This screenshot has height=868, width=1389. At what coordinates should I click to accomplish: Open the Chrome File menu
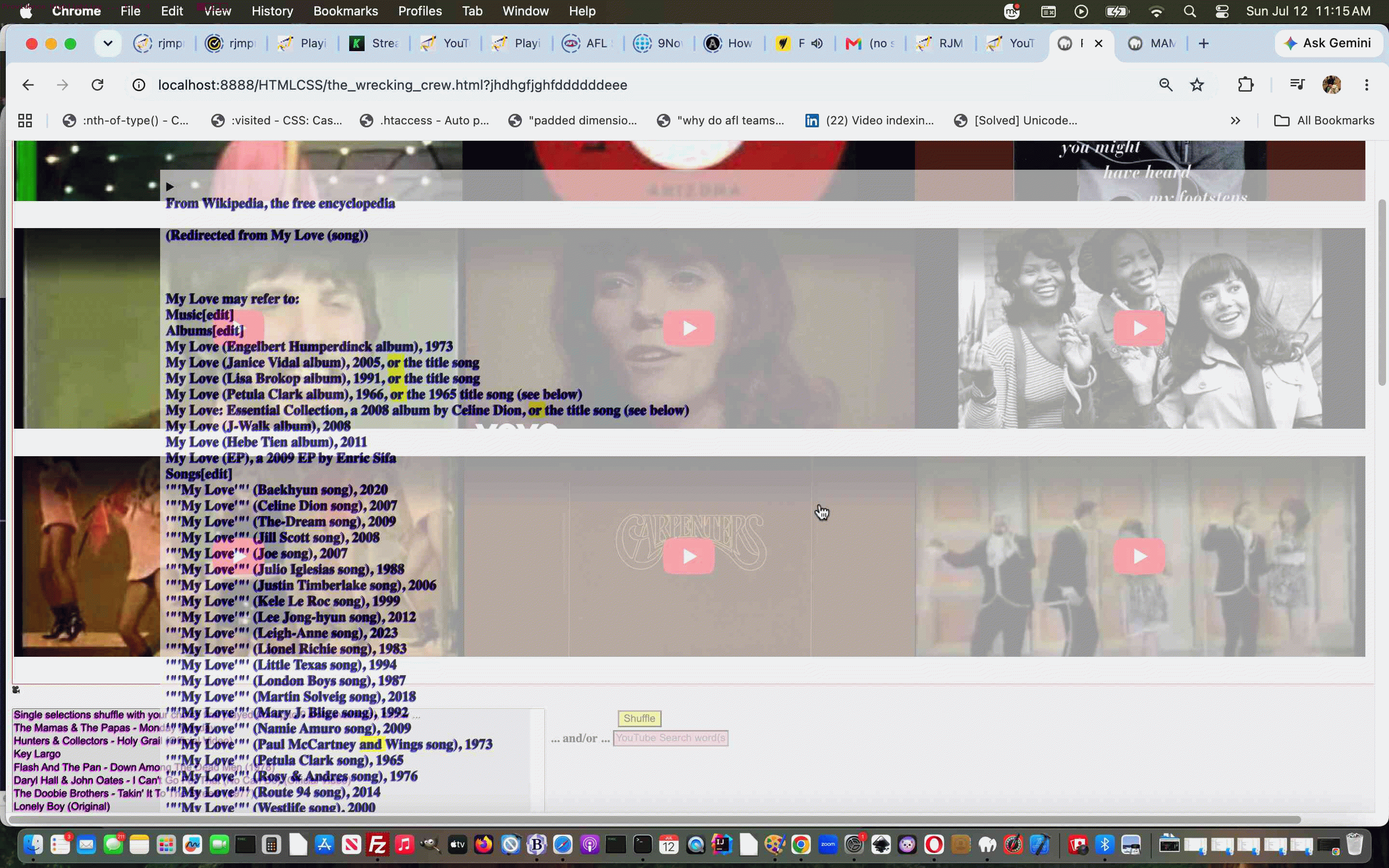(x=130, y=11)
